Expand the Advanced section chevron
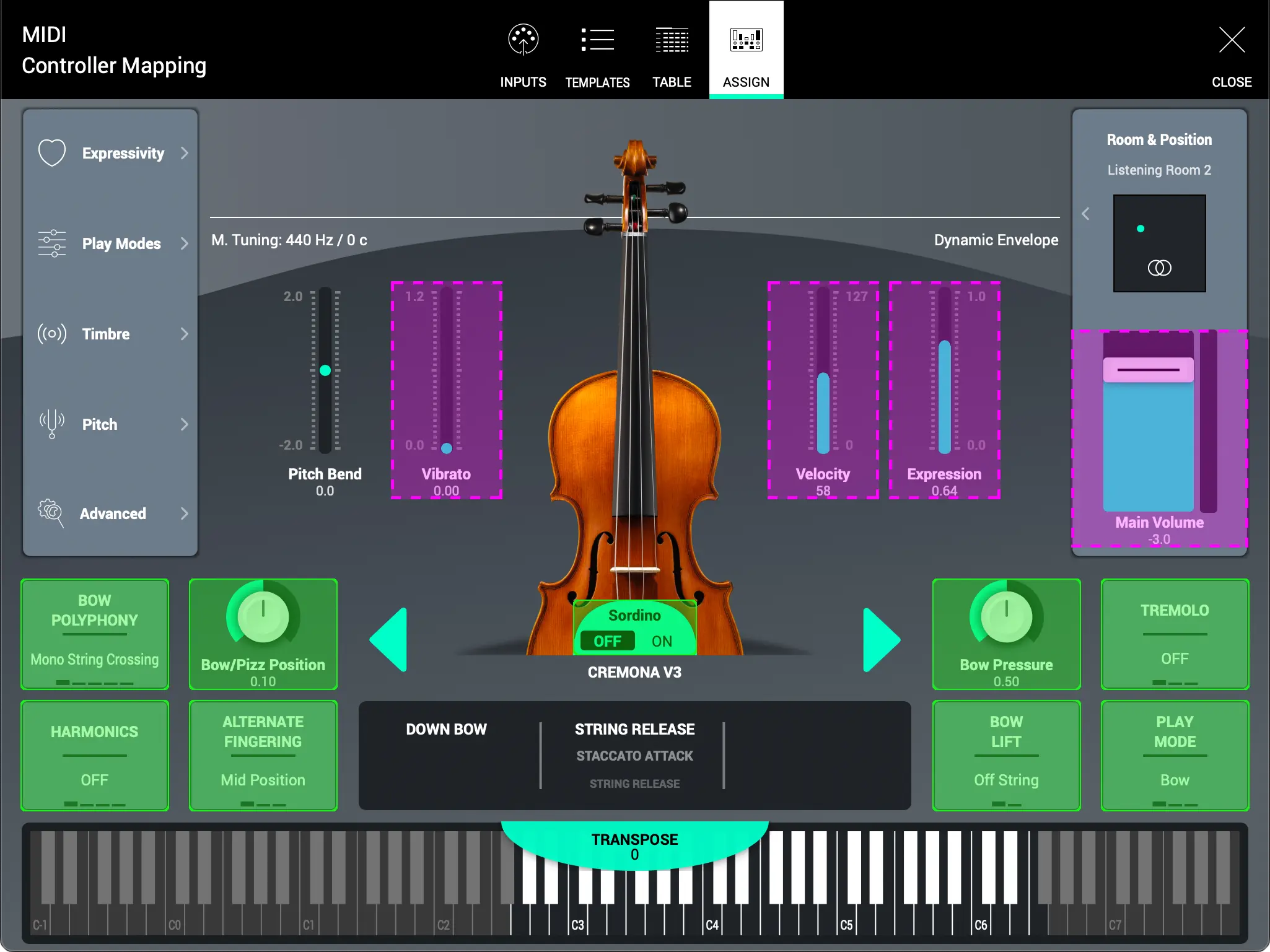 click(185, 513)
